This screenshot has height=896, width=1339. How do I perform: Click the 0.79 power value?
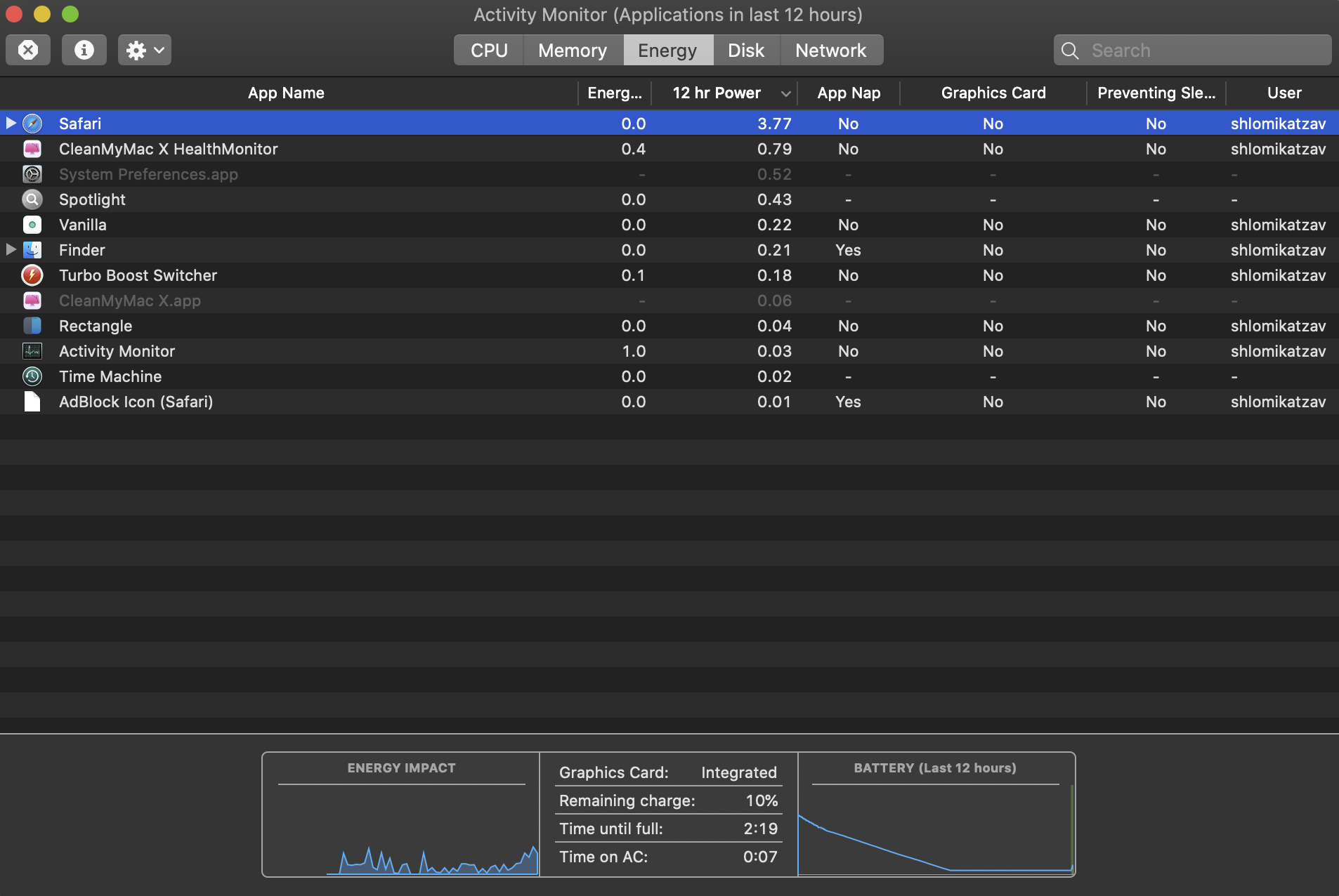click(x=774, y=149)
